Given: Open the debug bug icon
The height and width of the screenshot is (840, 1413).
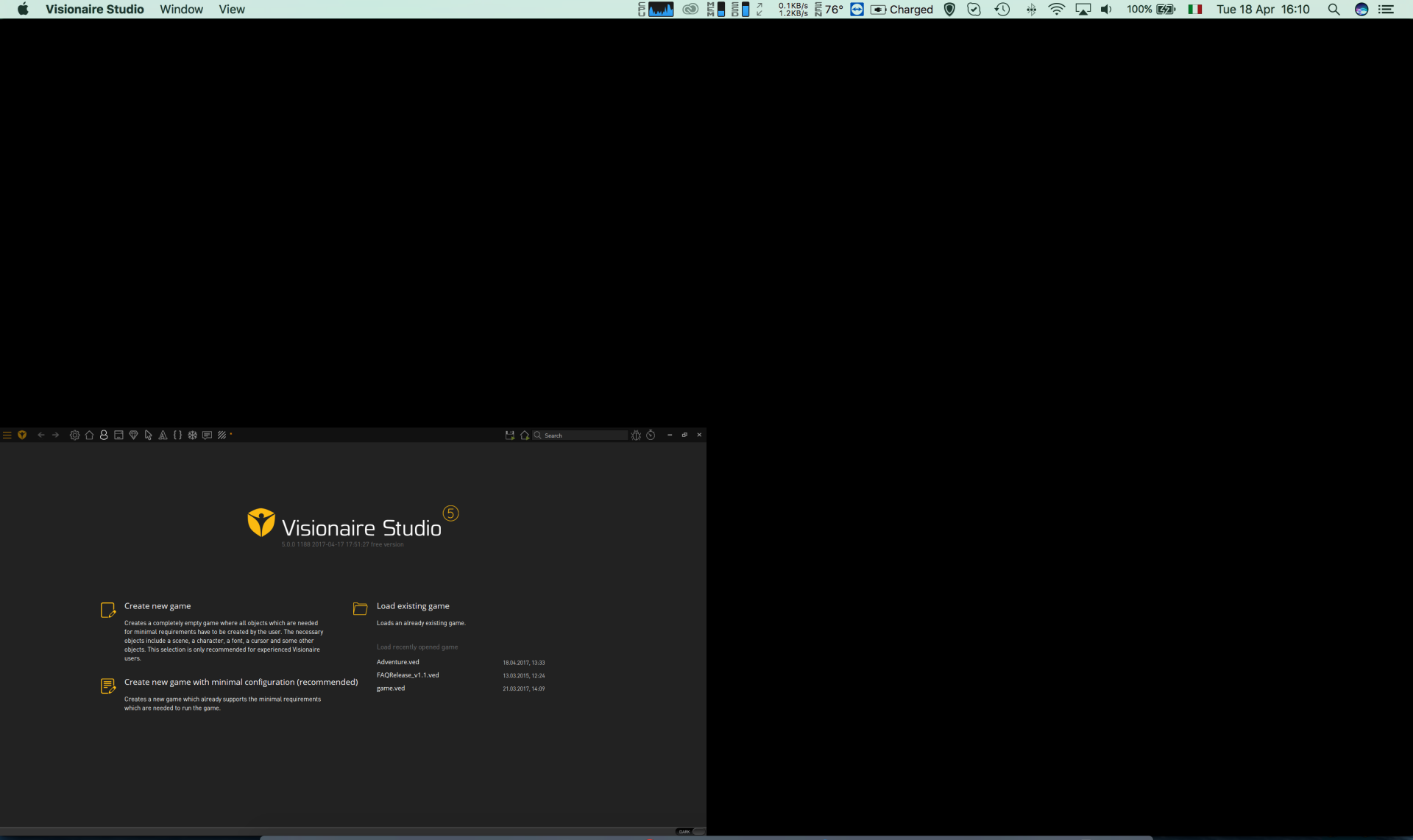Looking at the screenshot, I should tap(636, 435).
